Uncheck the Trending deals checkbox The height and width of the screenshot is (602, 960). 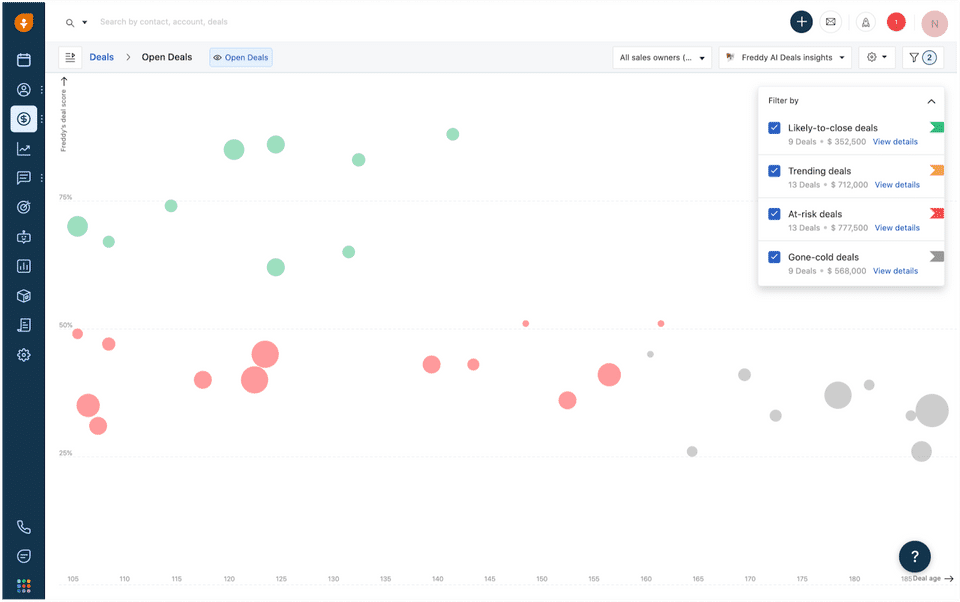click(x=774, y=171)
